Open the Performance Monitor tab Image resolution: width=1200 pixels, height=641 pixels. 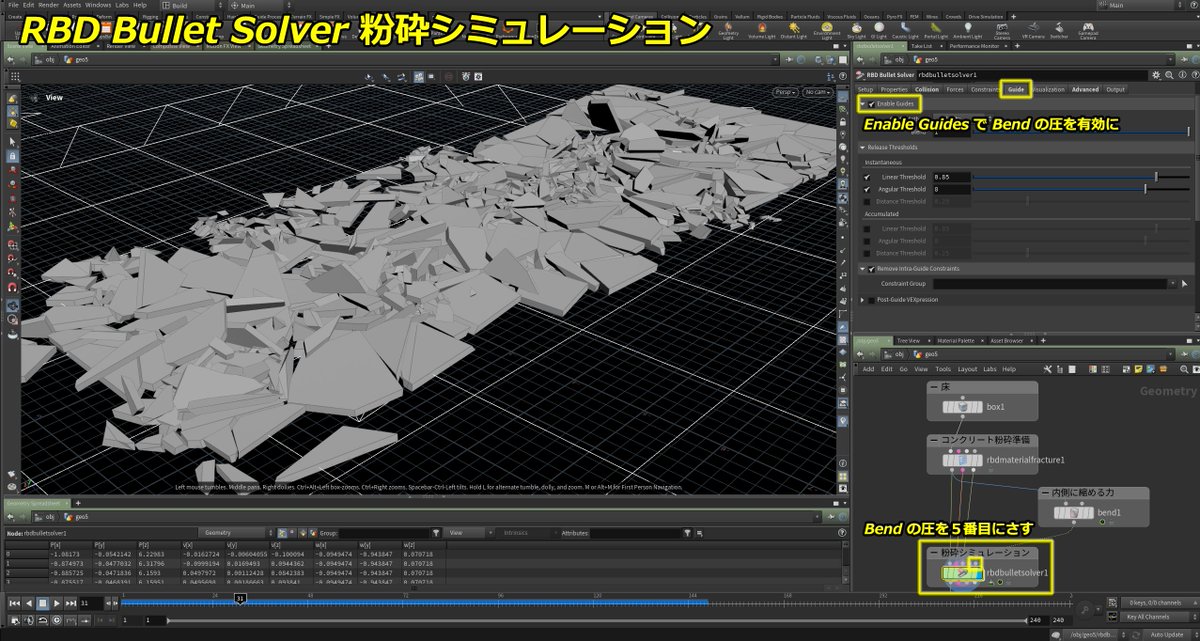(974, 46)
